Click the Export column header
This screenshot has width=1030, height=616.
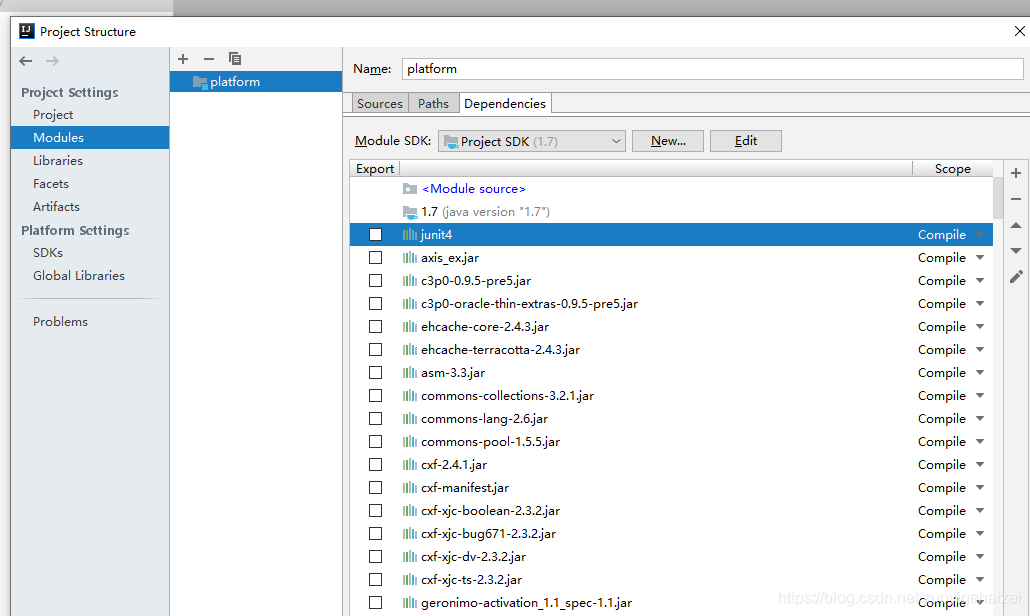pos(374,169)
